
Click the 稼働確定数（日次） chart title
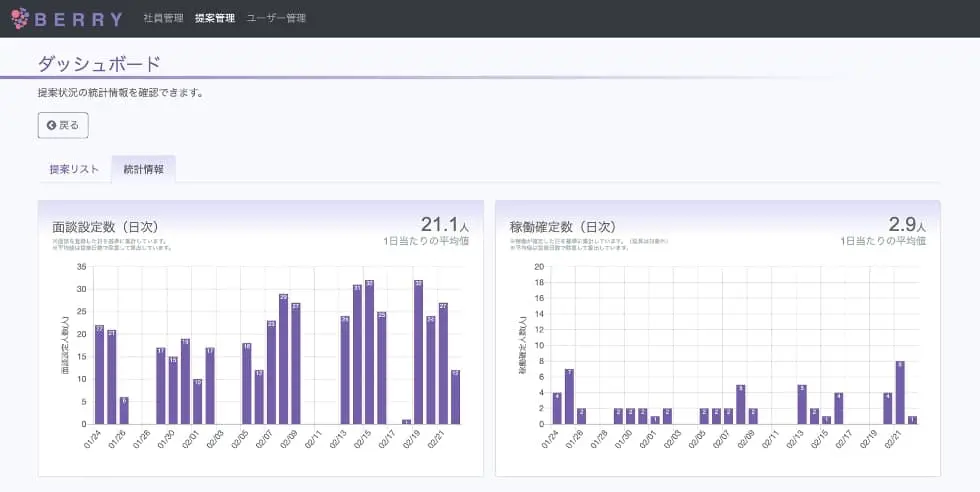click(562, 226)
